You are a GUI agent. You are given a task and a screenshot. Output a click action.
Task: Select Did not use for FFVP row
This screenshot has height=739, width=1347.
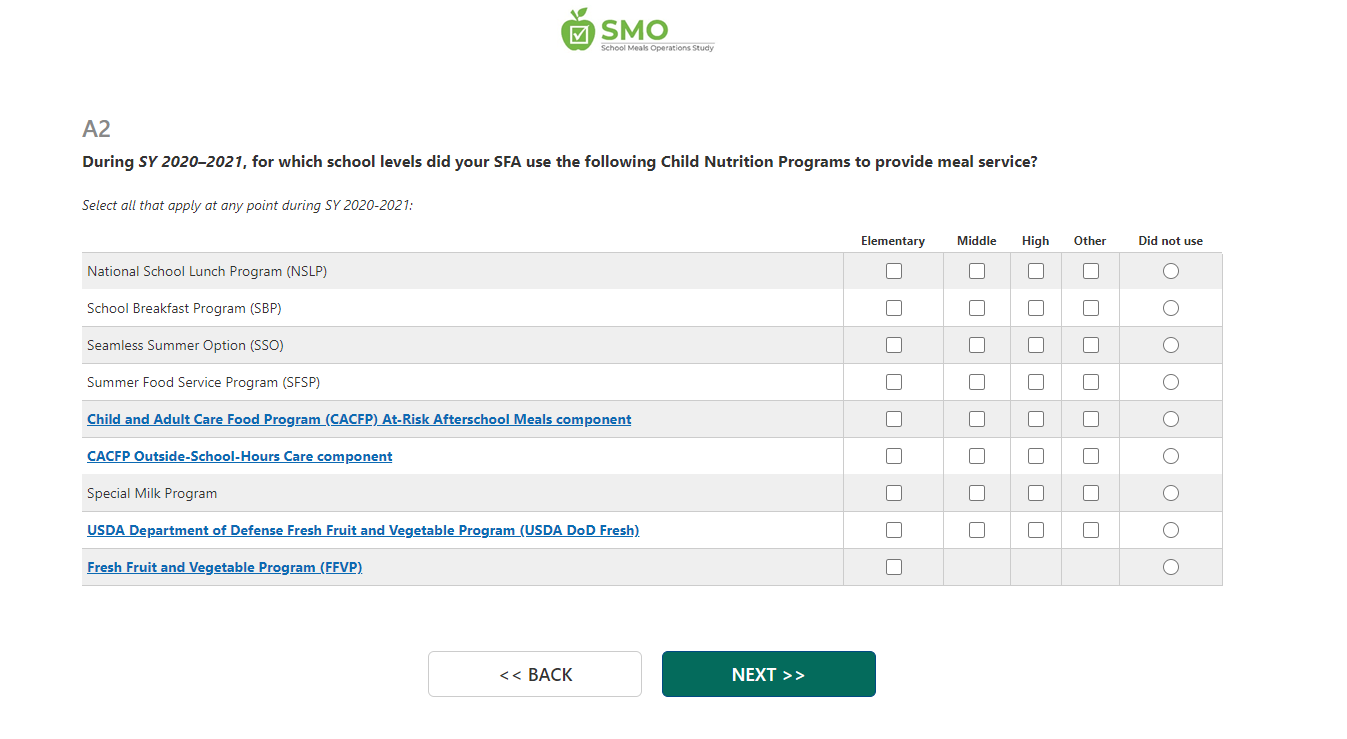(x=1171, y=567)
